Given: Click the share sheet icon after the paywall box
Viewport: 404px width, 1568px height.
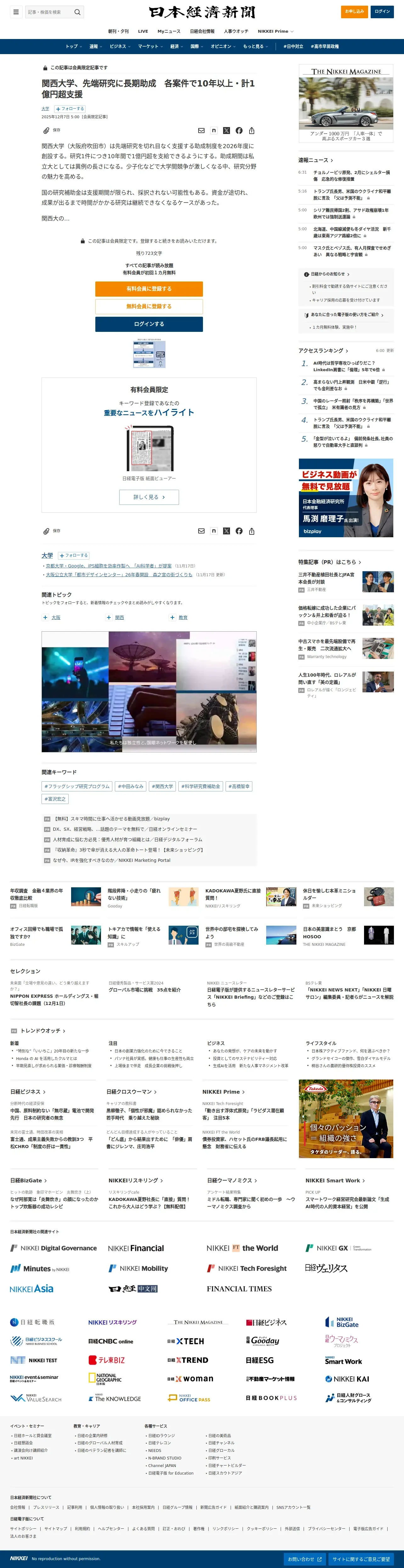Looking at the screenshot, I should click(x=251, y=531).
